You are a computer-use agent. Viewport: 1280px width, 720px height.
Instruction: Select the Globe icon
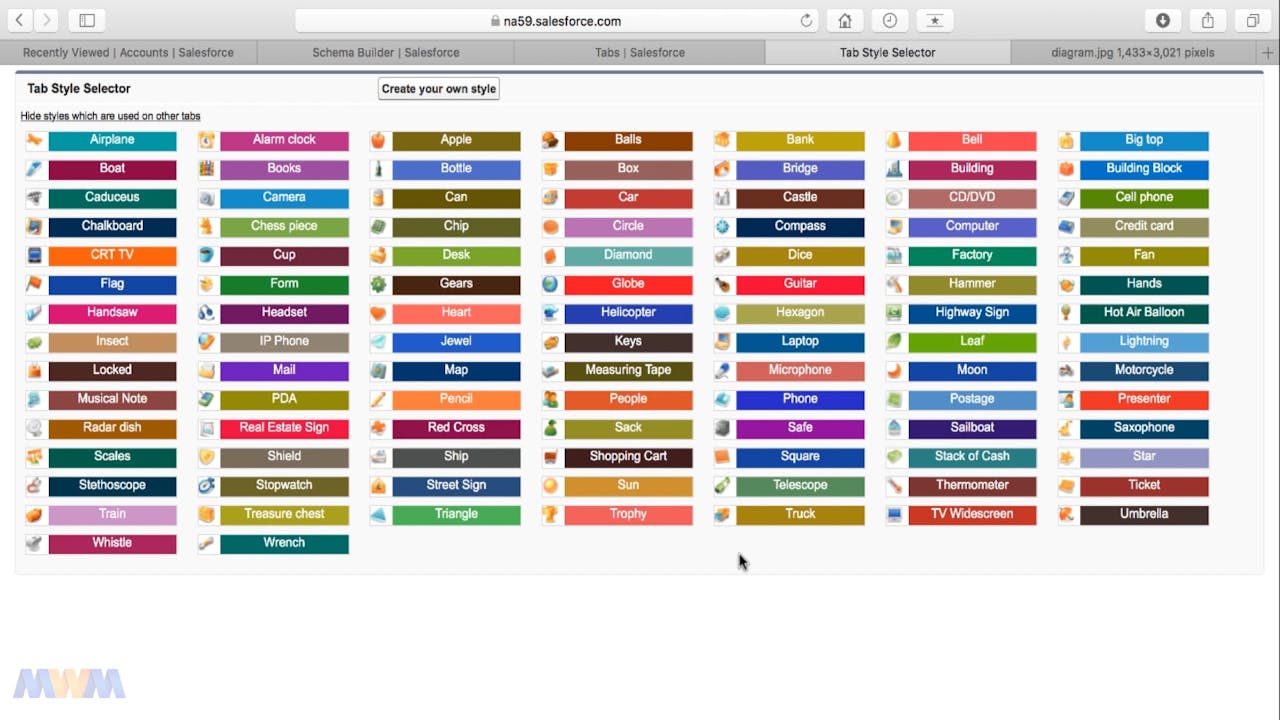[551, 285]
